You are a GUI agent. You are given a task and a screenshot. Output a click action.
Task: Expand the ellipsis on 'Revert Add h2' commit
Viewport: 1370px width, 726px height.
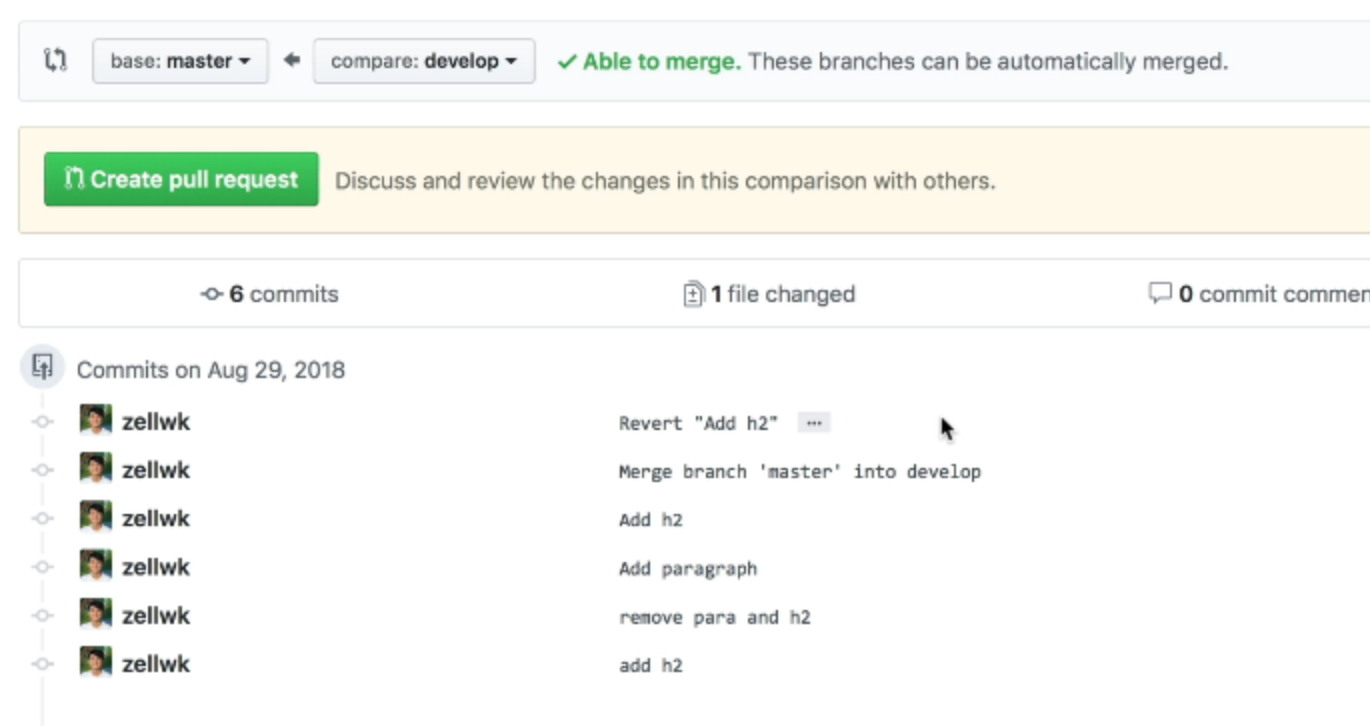click(815, 423)
